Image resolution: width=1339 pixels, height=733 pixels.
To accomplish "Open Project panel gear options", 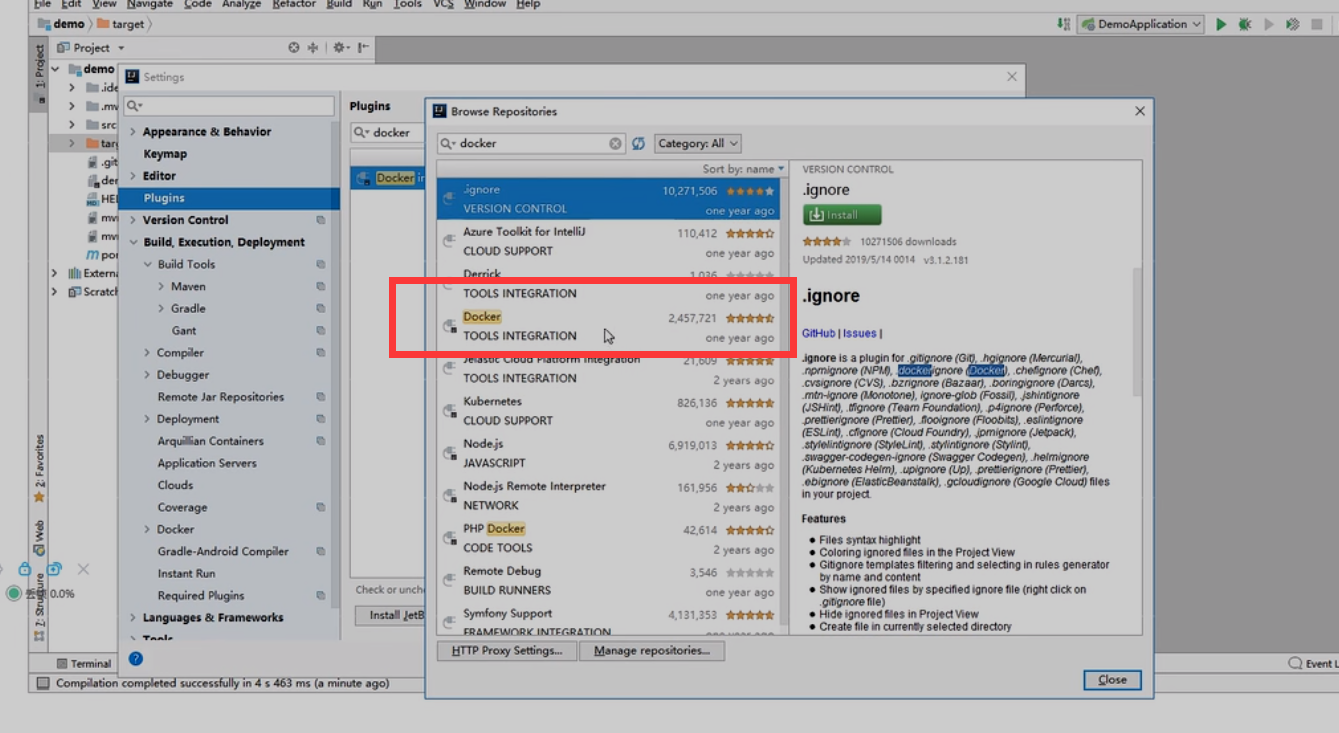I will coord(340,47).
